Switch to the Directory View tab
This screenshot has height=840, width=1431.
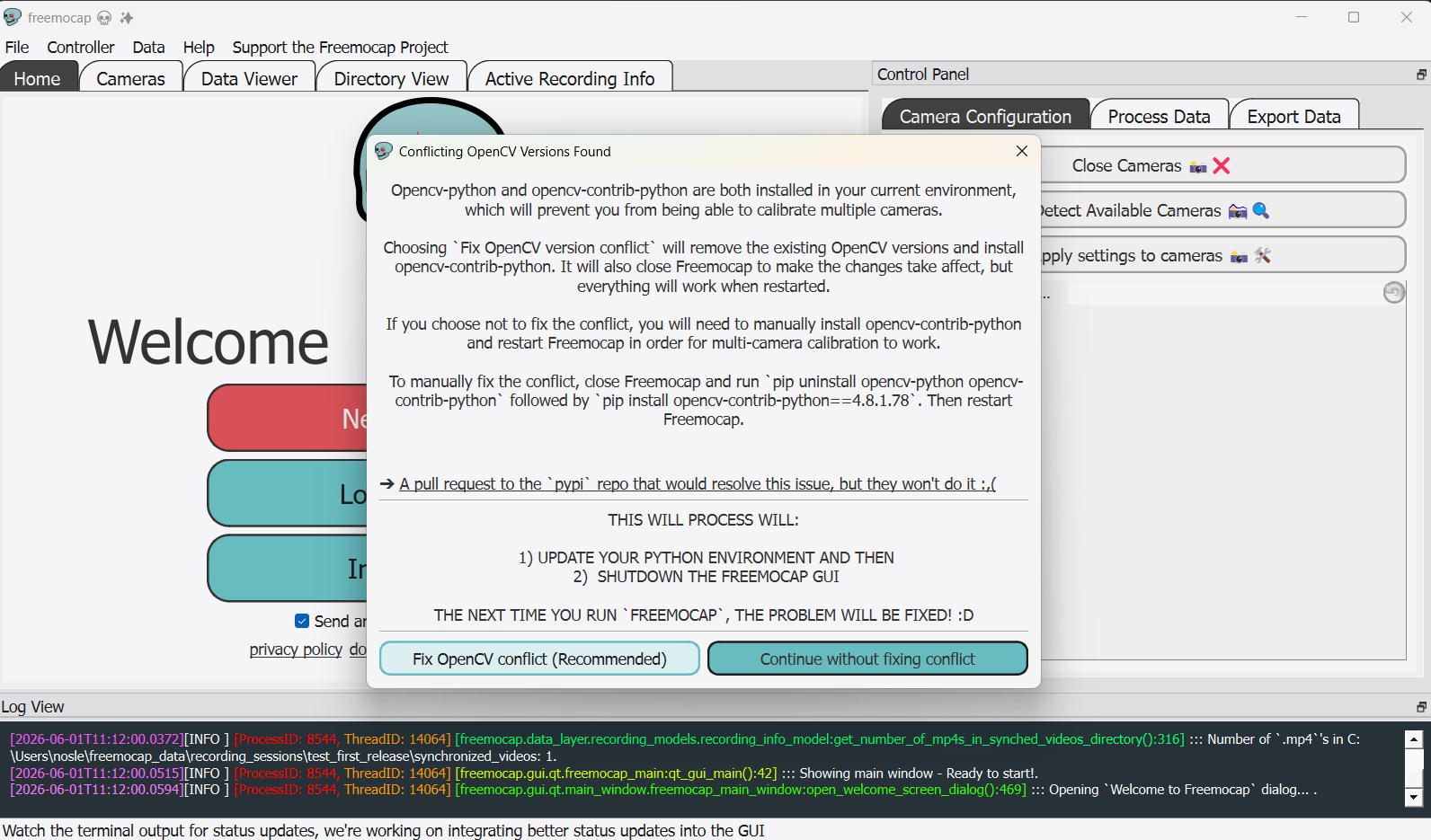tap(391, 78)
